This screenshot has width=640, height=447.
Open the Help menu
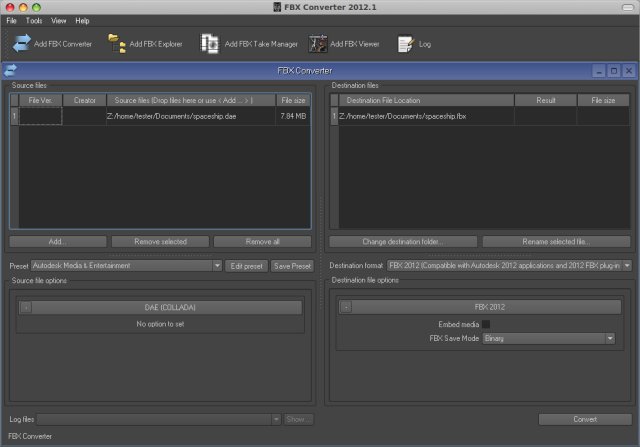click(x=82, y=20)
